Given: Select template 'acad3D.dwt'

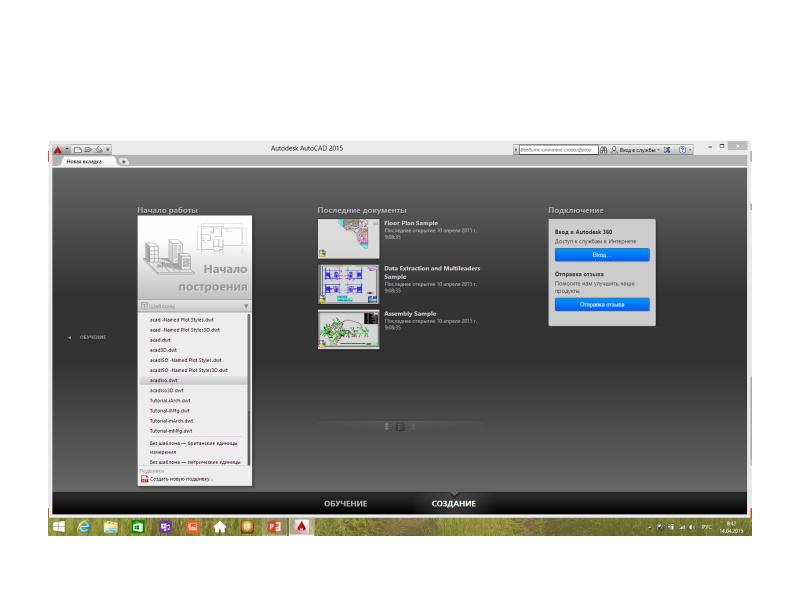Looking at the screenshot, I should point(163,350).
